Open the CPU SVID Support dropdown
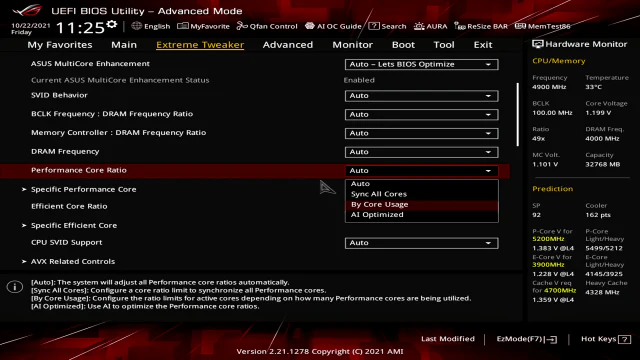The width and height of the screenshot is (640, 360). coord(421,243)
